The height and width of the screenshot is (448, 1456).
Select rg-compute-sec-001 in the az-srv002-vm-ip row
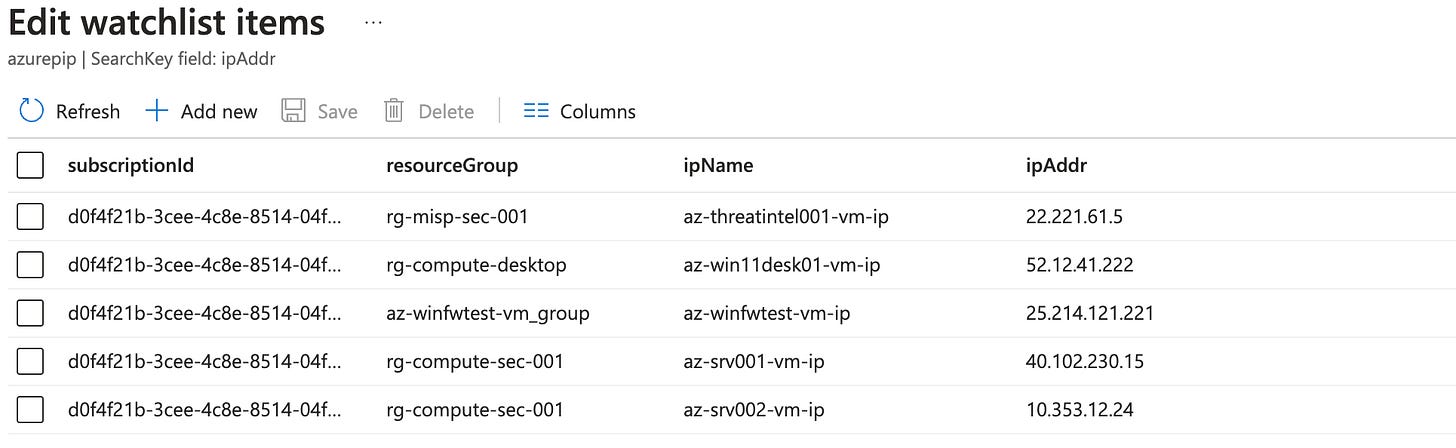click(x=474, y=409)
